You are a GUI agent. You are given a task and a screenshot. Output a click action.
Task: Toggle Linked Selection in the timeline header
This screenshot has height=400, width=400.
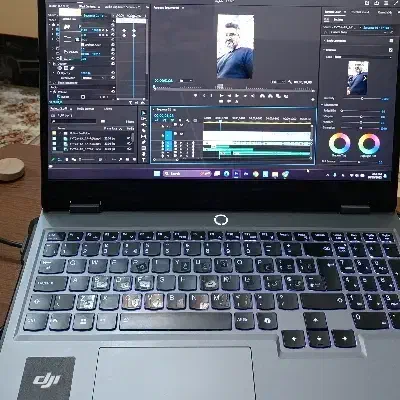pos(173,120)
